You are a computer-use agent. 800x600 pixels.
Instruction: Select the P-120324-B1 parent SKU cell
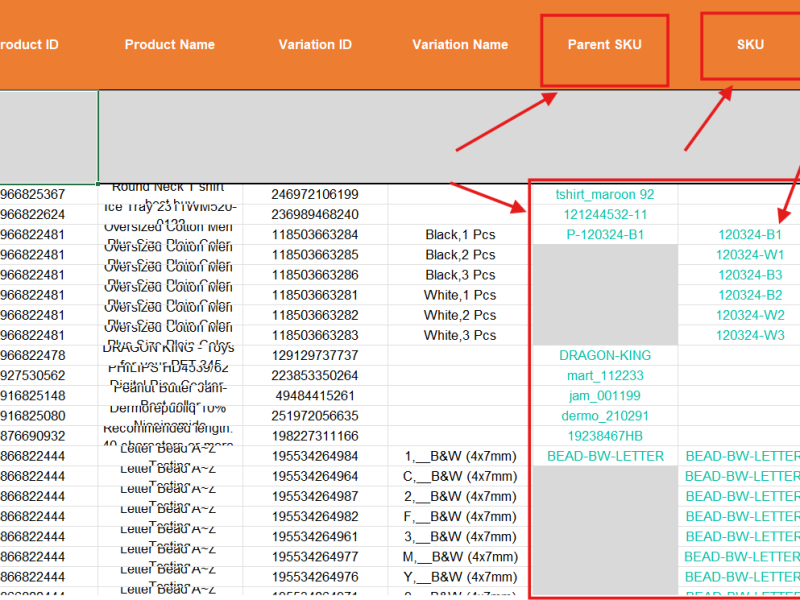[x=604, y=235]
